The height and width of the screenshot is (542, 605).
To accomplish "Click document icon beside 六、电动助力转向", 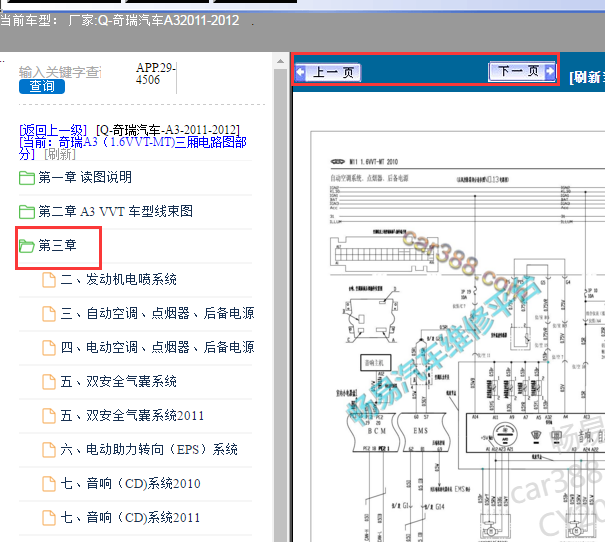I will click(x=49, y=450).
